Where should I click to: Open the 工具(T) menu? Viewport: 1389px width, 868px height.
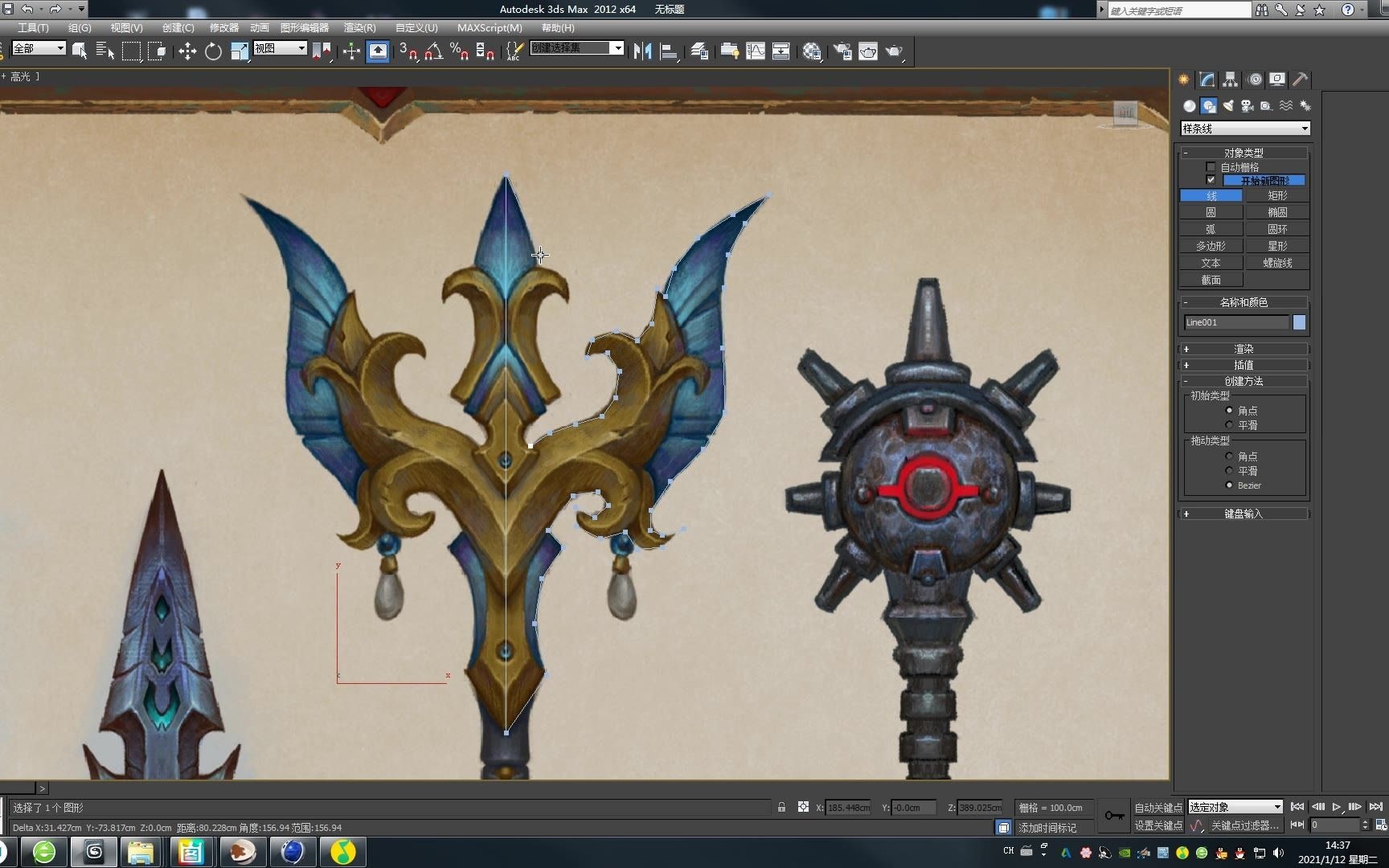click(33, 27)
